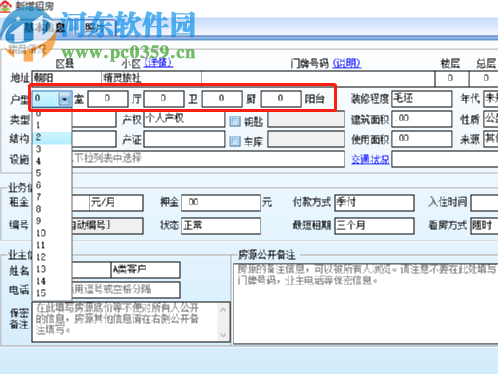Open the 详选 link next to 小区
The width and height of the screenshot is (498, 374).
pos(158,63)
